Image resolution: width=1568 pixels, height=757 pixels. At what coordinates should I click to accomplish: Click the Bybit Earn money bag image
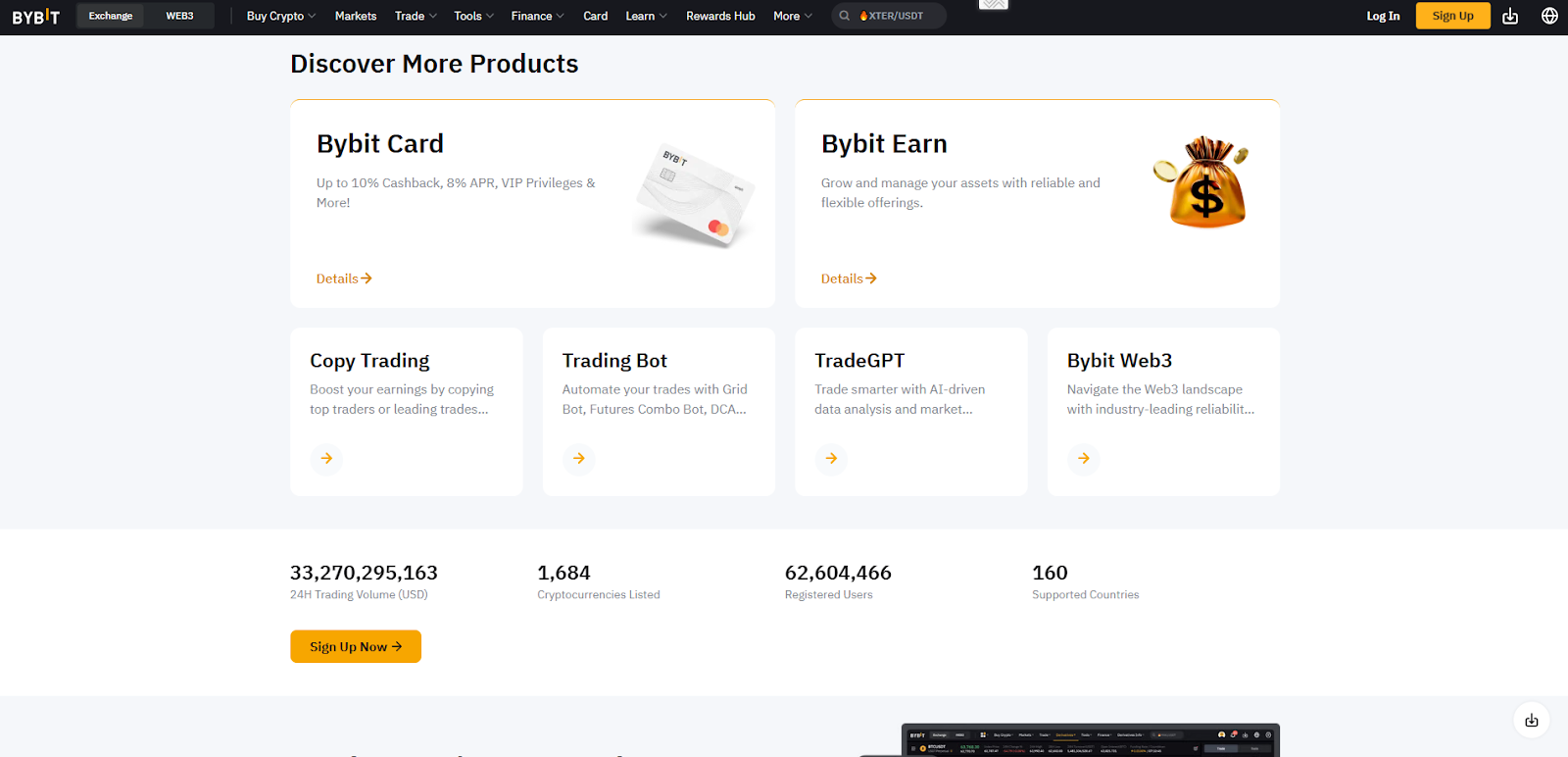tap(1201, 183)
